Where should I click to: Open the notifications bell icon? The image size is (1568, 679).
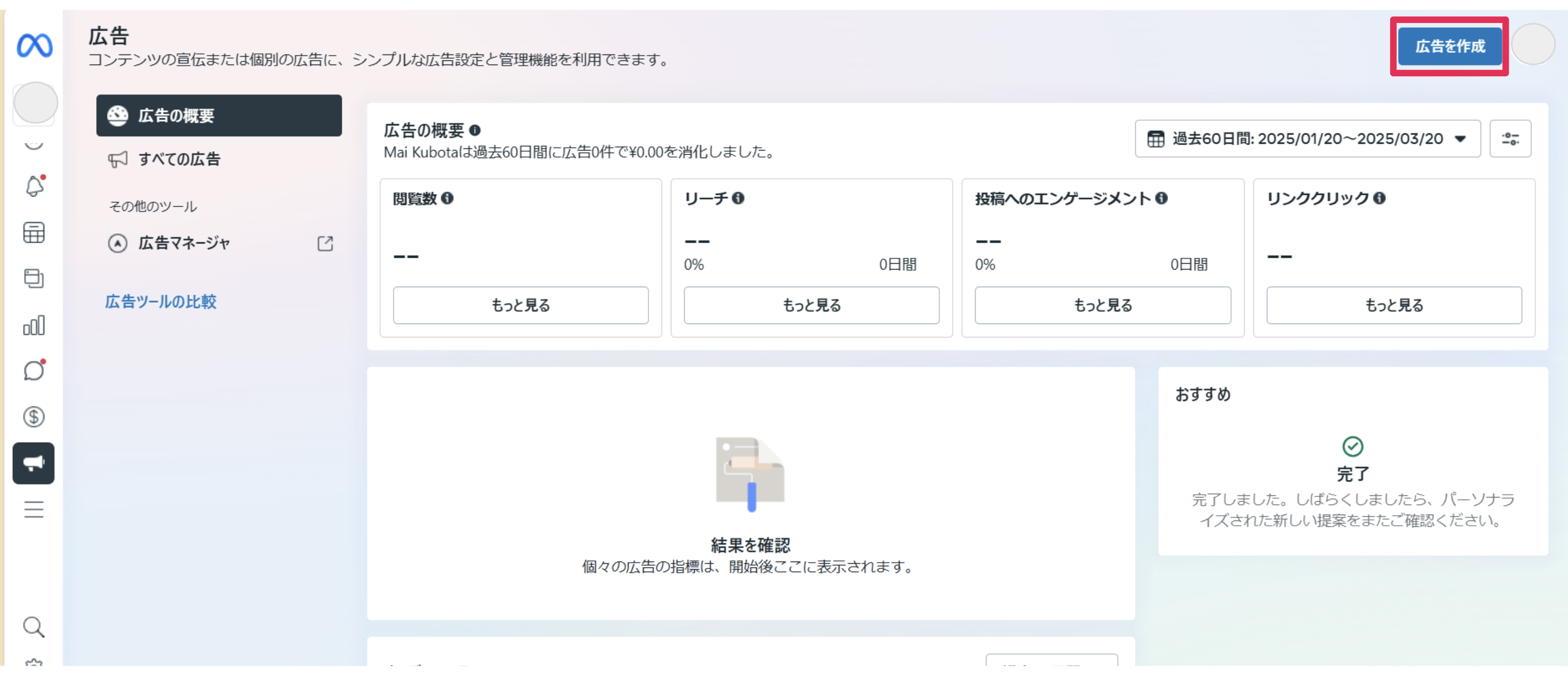coord(34,186)
